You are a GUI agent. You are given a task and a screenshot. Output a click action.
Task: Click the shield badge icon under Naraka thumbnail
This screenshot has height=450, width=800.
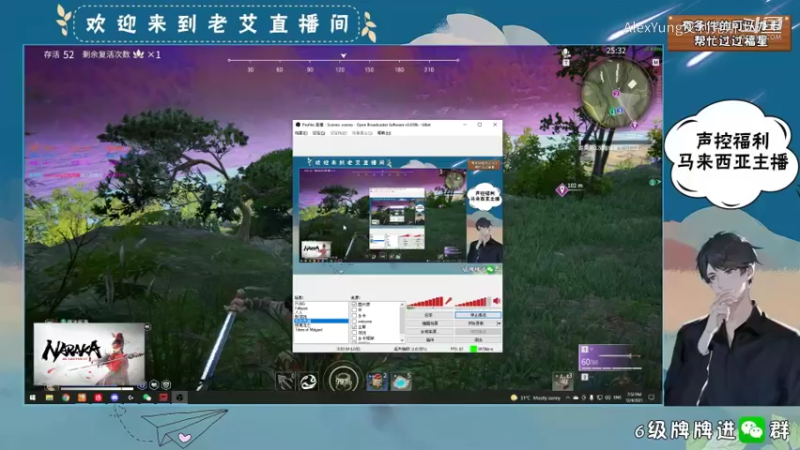pos(166,385)
